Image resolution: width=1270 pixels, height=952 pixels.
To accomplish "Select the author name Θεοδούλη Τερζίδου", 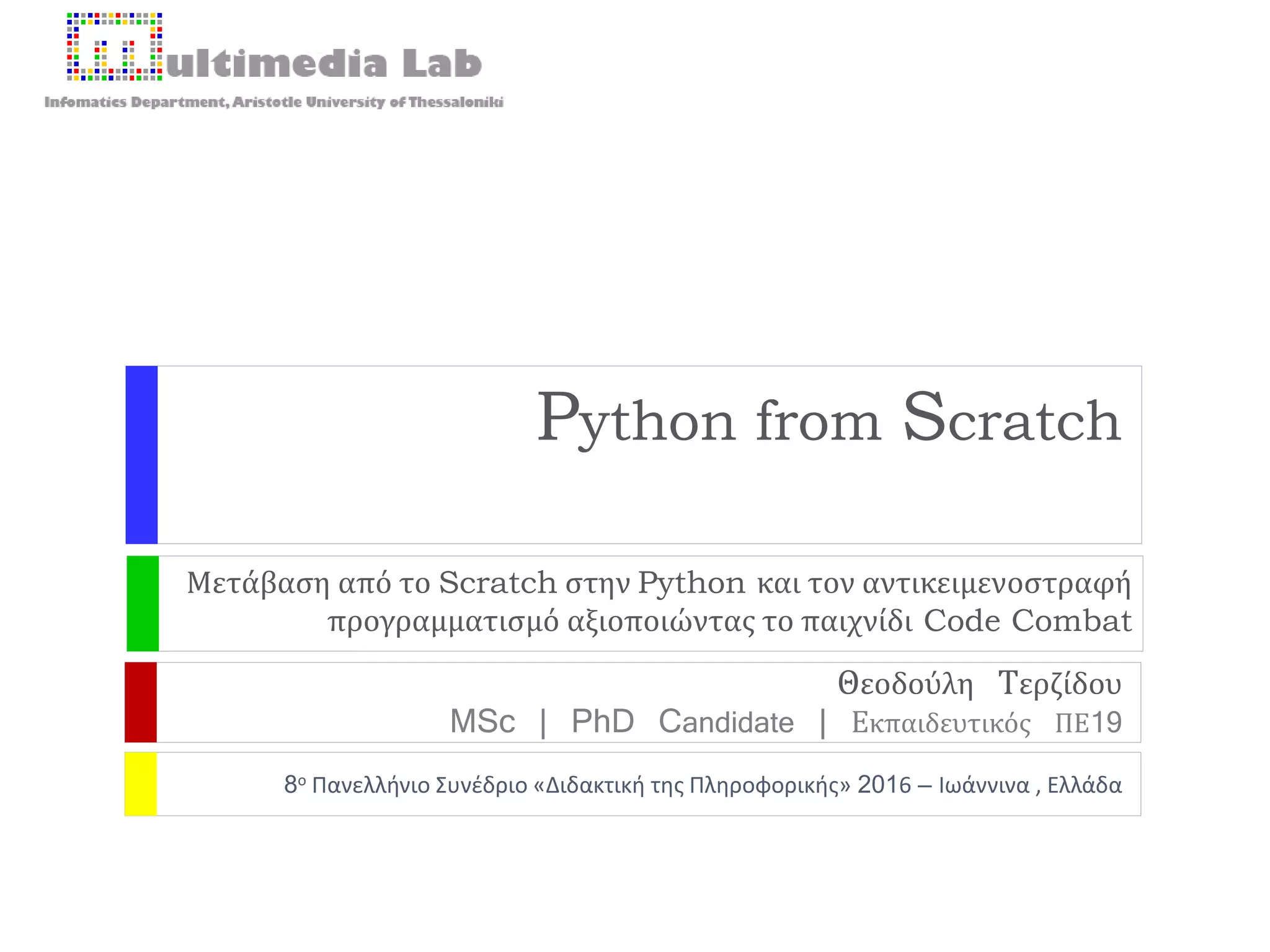I will click(979, 684).
